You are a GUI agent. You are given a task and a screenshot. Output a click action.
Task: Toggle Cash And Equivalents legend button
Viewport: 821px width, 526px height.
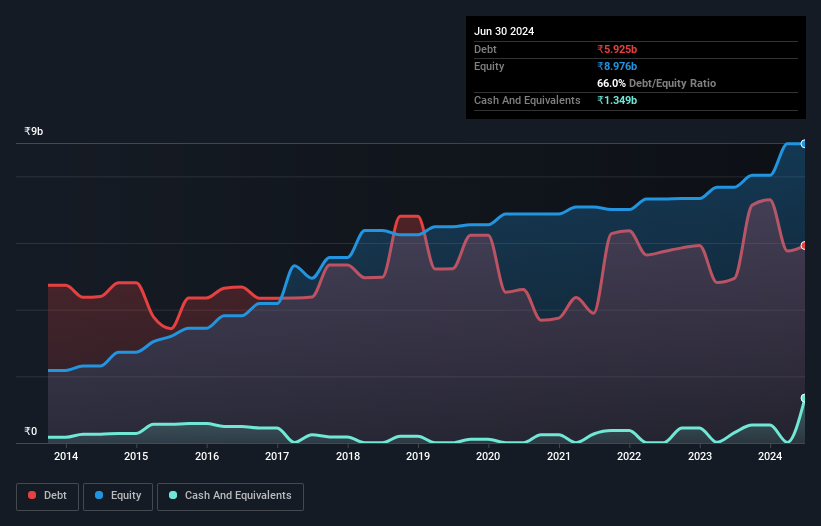[x=230, y=496]
